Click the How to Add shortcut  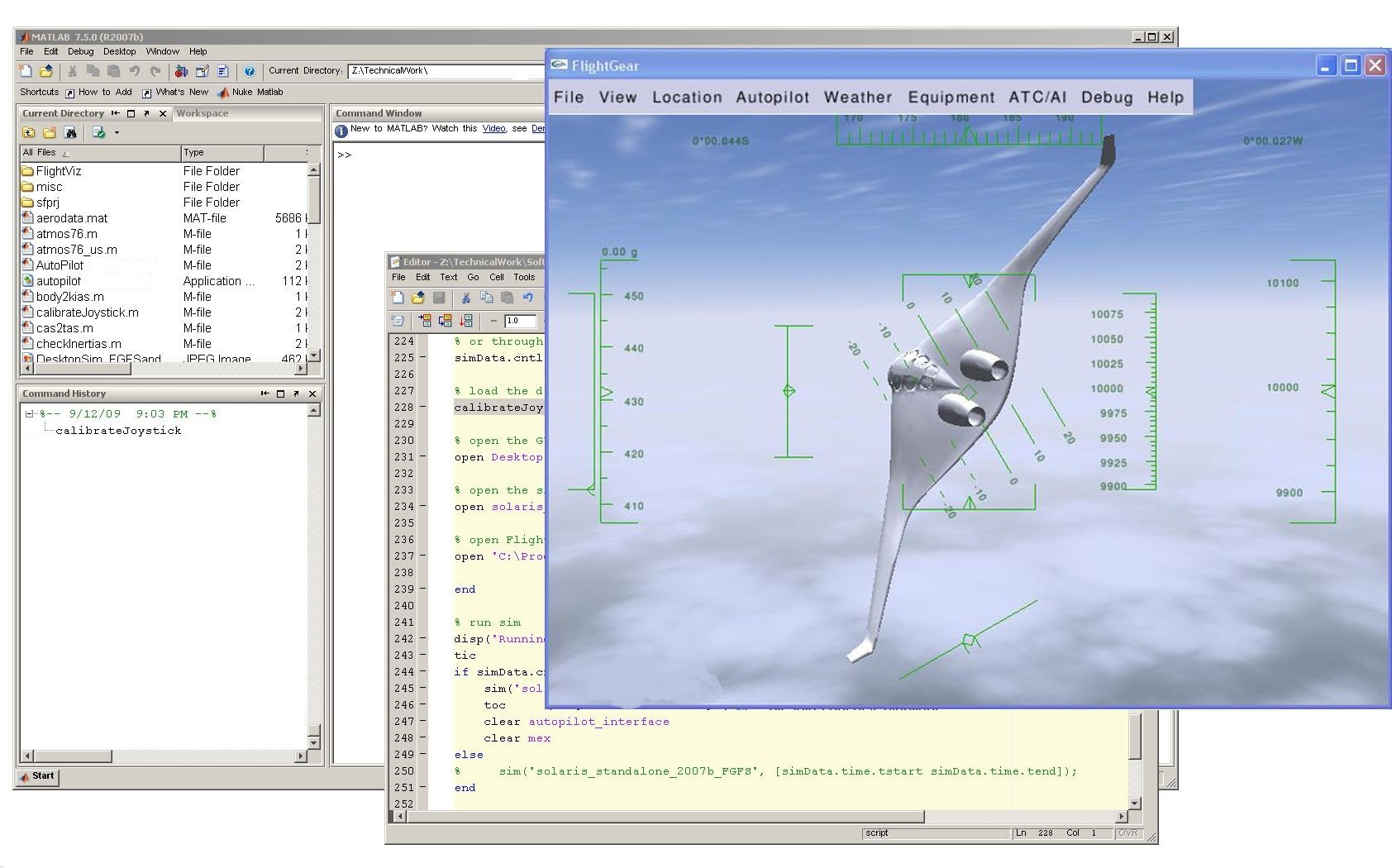tap(98, 93)
